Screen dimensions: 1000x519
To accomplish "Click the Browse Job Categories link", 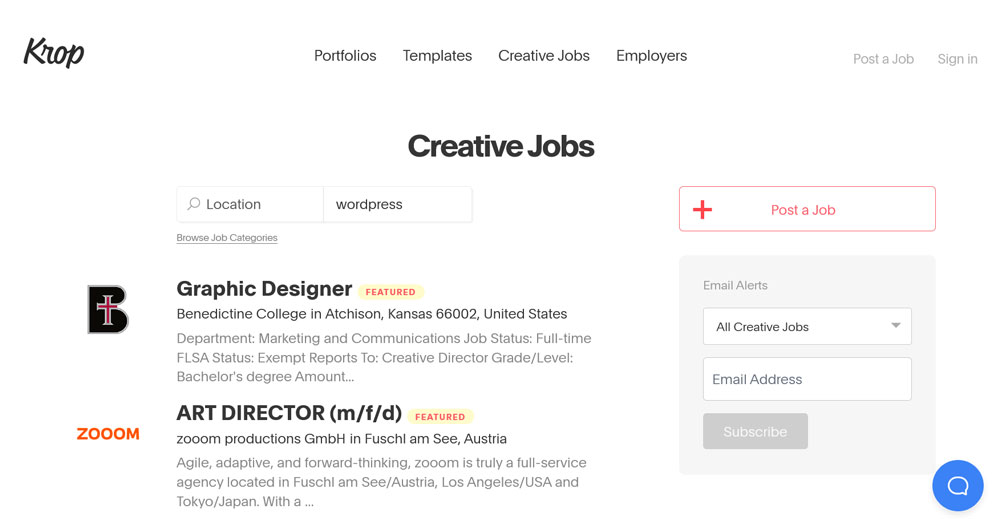I will point(227,238).
